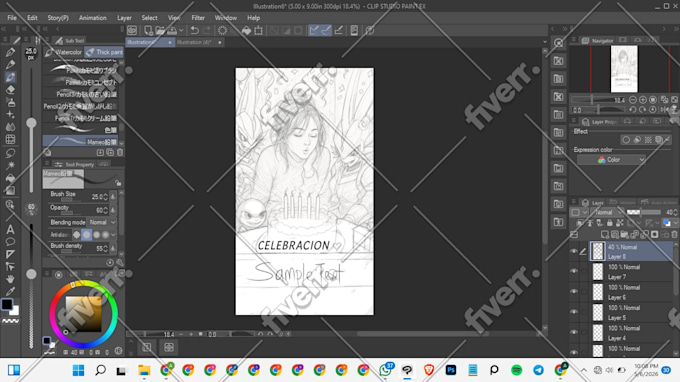This screenshot has height=382, width=680.
Task: Open the Filter menu
Action: pos(198,18)
